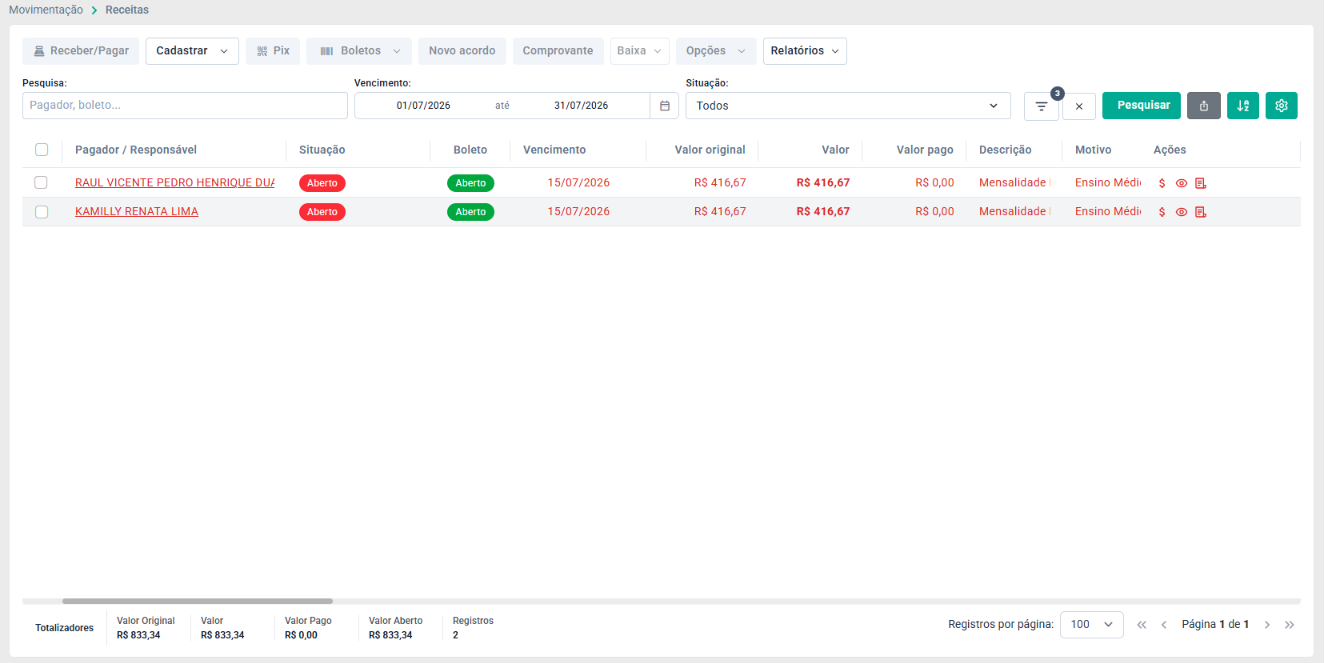1325x663 pixels.
Task: Clear filters with the X icon
Action: click(1079, 106)
